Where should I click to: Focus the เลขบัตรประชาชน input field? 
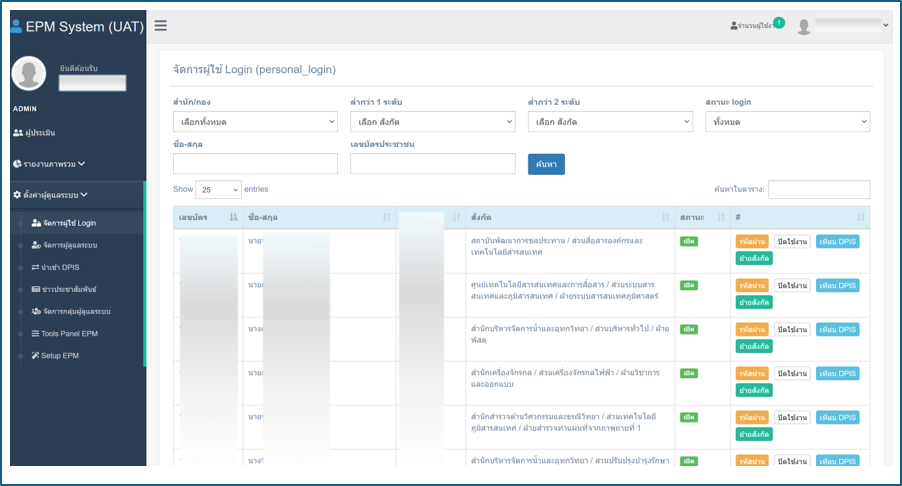[433, 164]
